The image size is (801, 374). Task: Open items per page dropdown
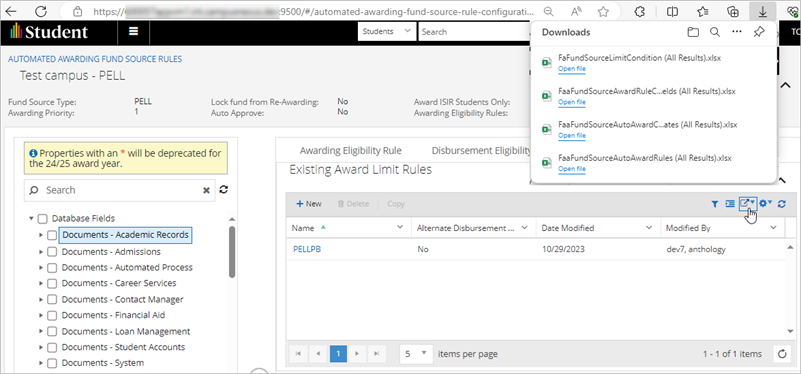[x=416, y=354]
